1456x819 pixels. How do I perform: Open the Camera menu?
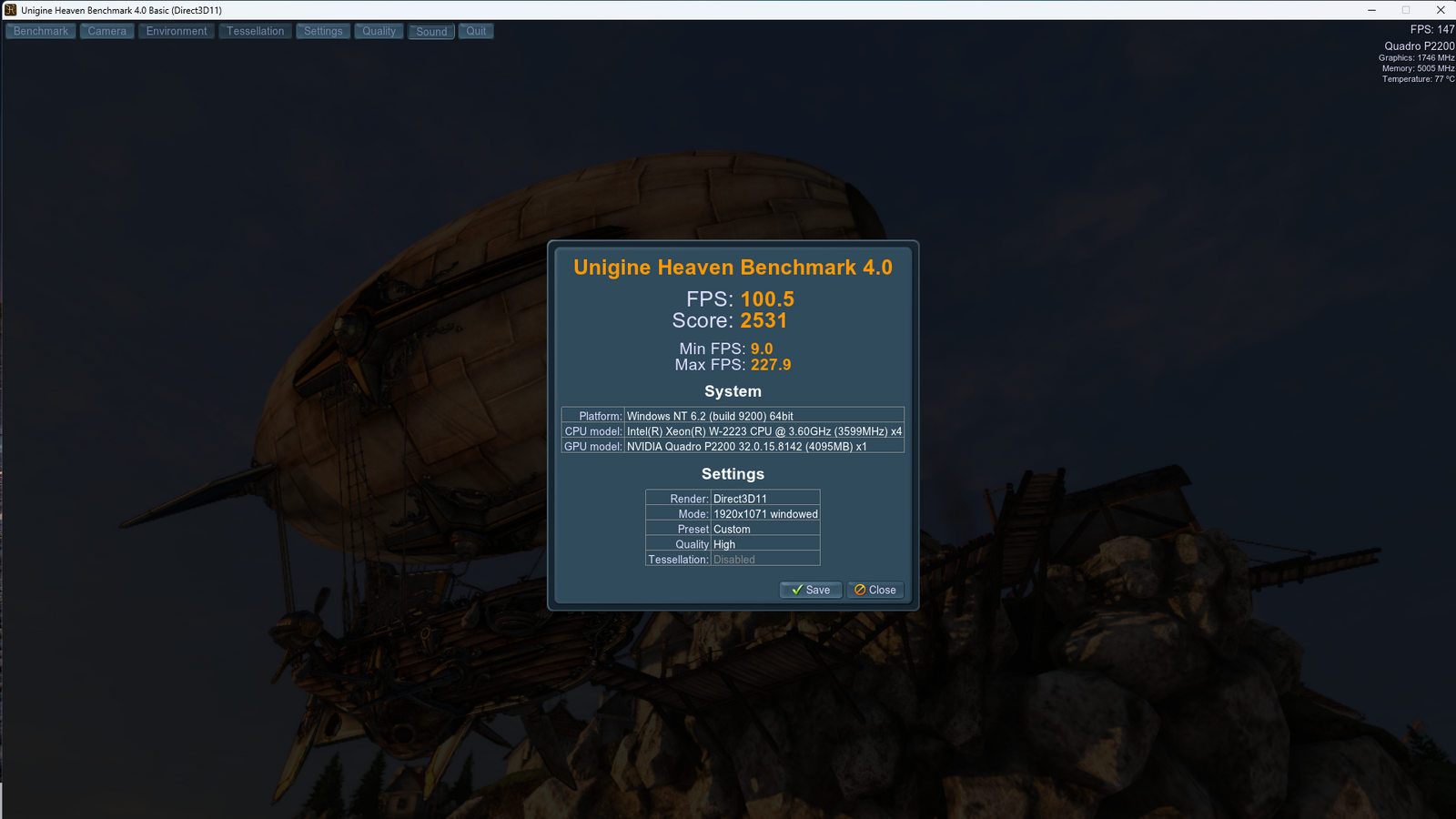[x=107, y=31]
